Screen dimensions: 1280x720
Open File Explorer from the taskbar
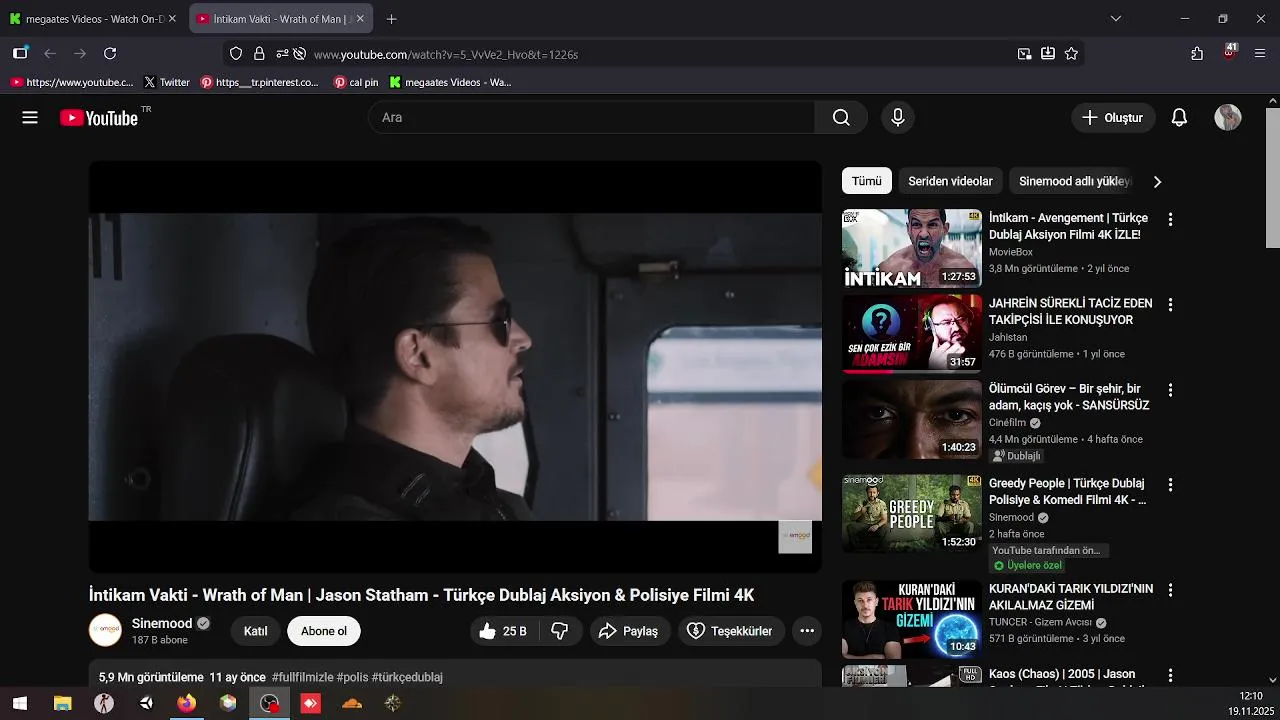[62, 703]
